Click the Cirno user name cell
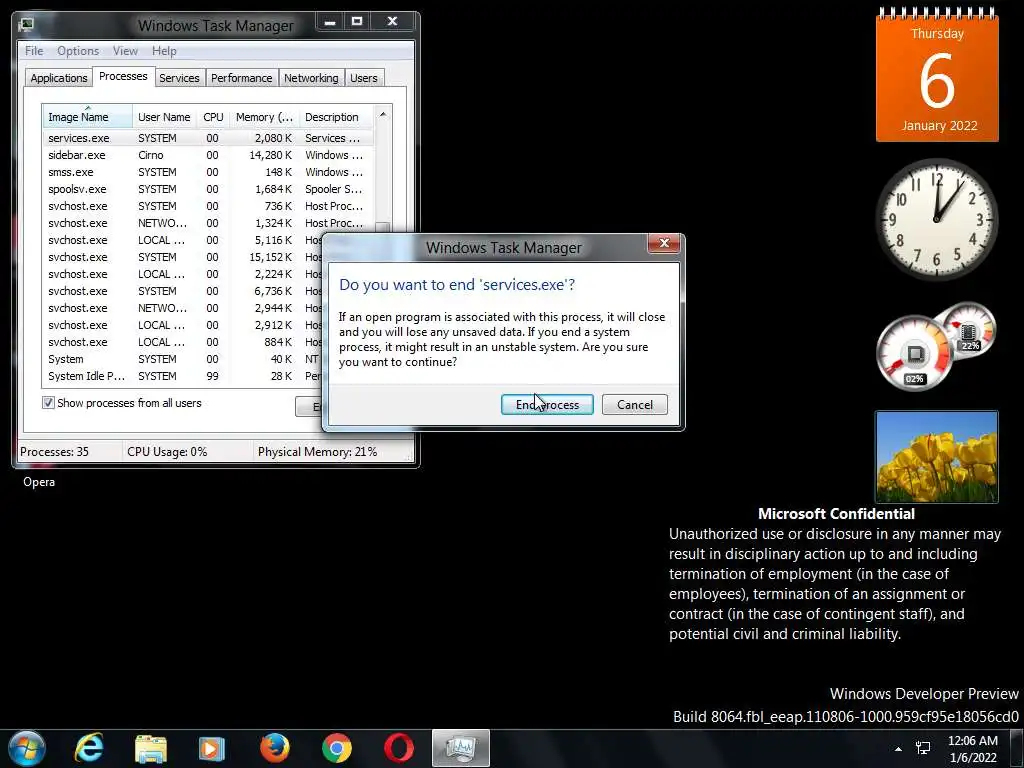The width and height of the screenshot is (1024, 768). coord(151,155)
